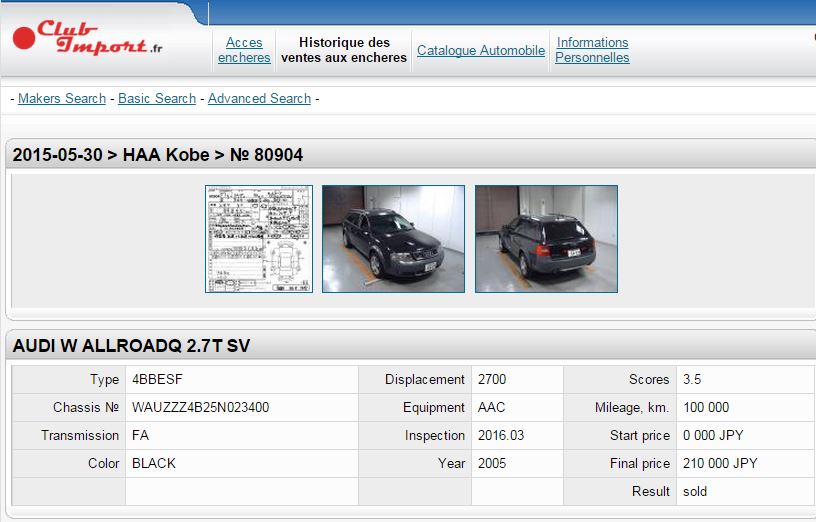Image resolution: width=816 pixels, height=522 pixels.
Task: Open the Basic Search link
Action: (x=157, y=98)
